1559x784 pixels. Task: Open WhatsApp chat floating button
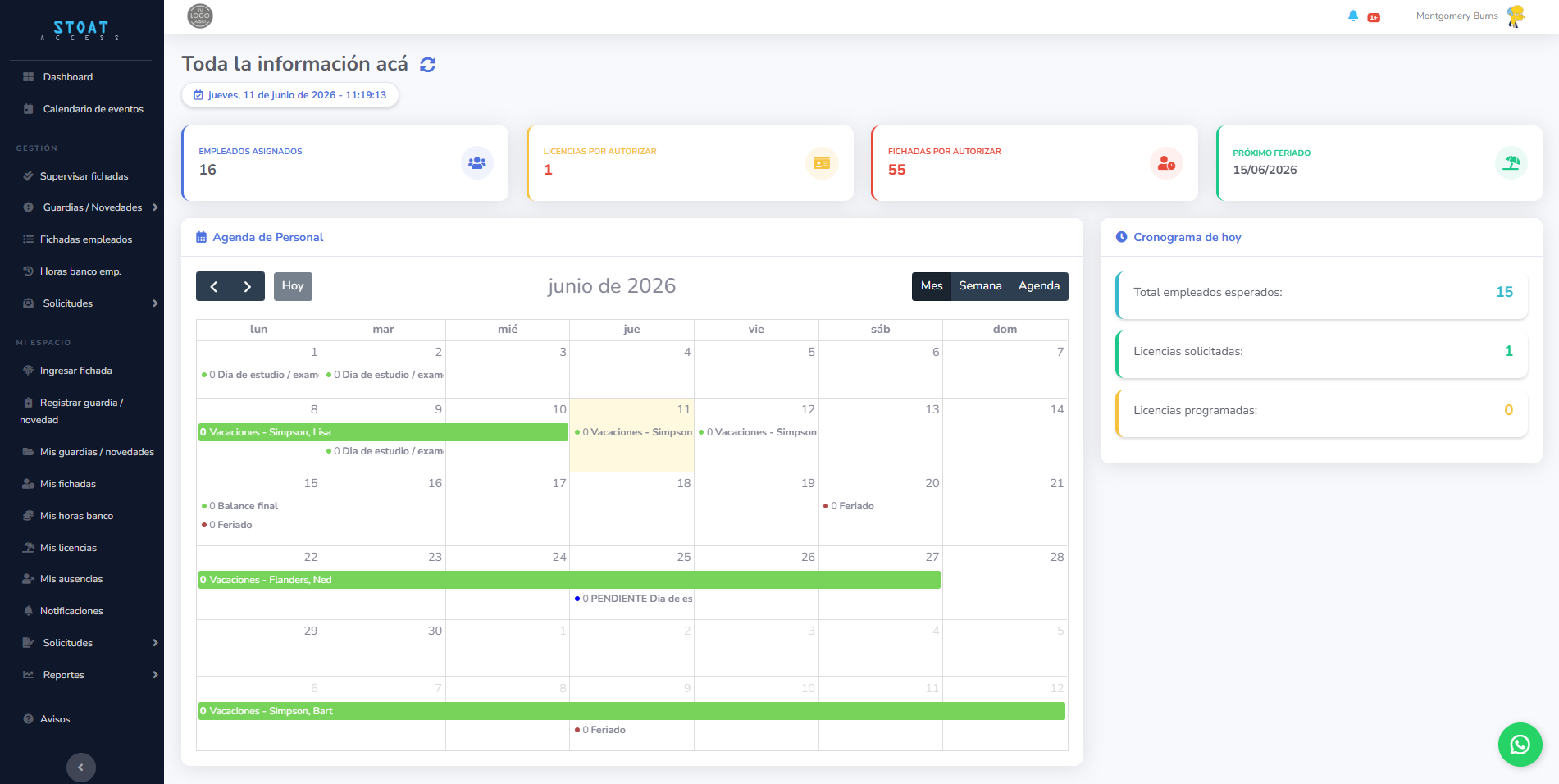pyautogui.click(x=1520, y=744)
